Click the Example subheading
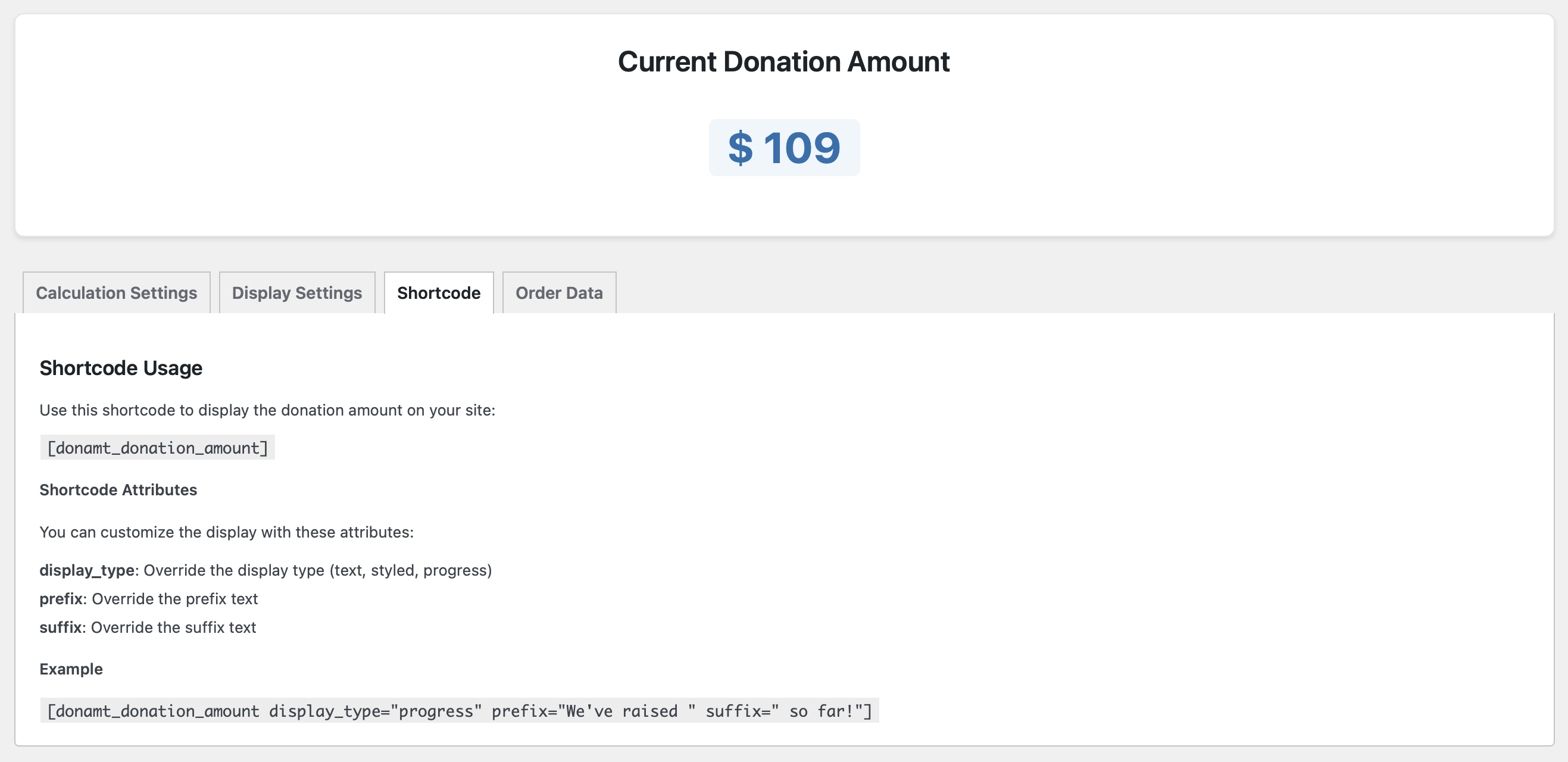This screenshot has height=762, width=1568. pos(71,669)
